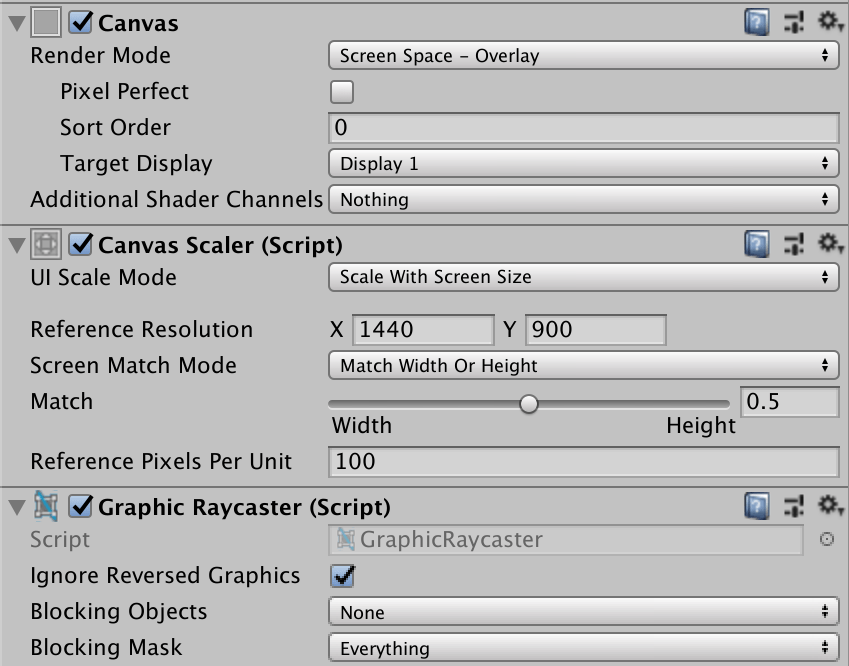Open the Blocking Objects dropdown

(x=583, y=612)
